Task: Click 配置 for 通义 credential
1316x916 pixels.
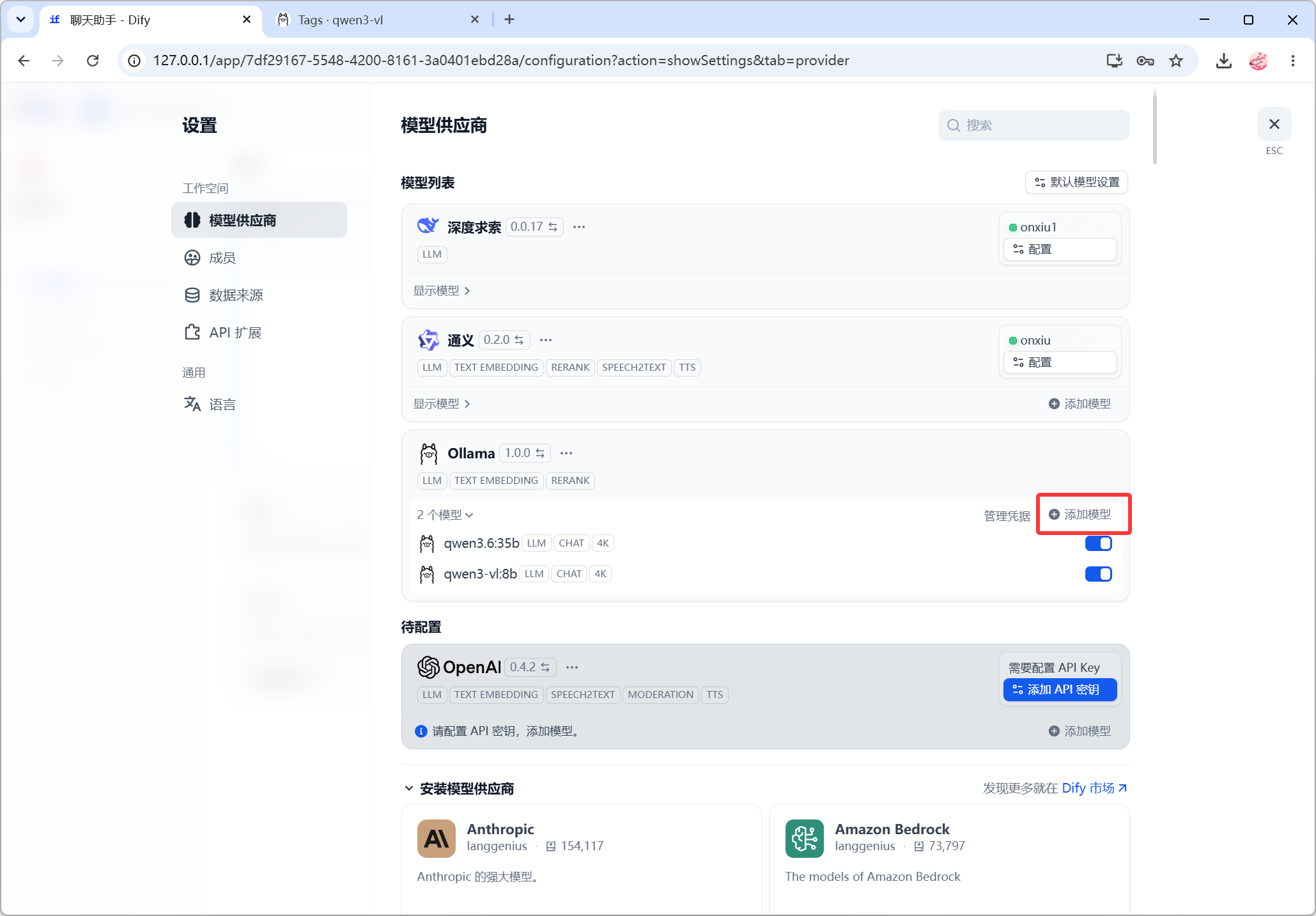Action: point(1060,362)
